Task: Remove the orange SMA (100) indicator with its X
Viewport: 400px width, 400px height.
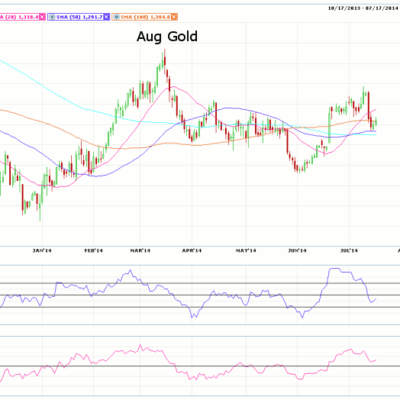Action: click(x=174, y=17)
